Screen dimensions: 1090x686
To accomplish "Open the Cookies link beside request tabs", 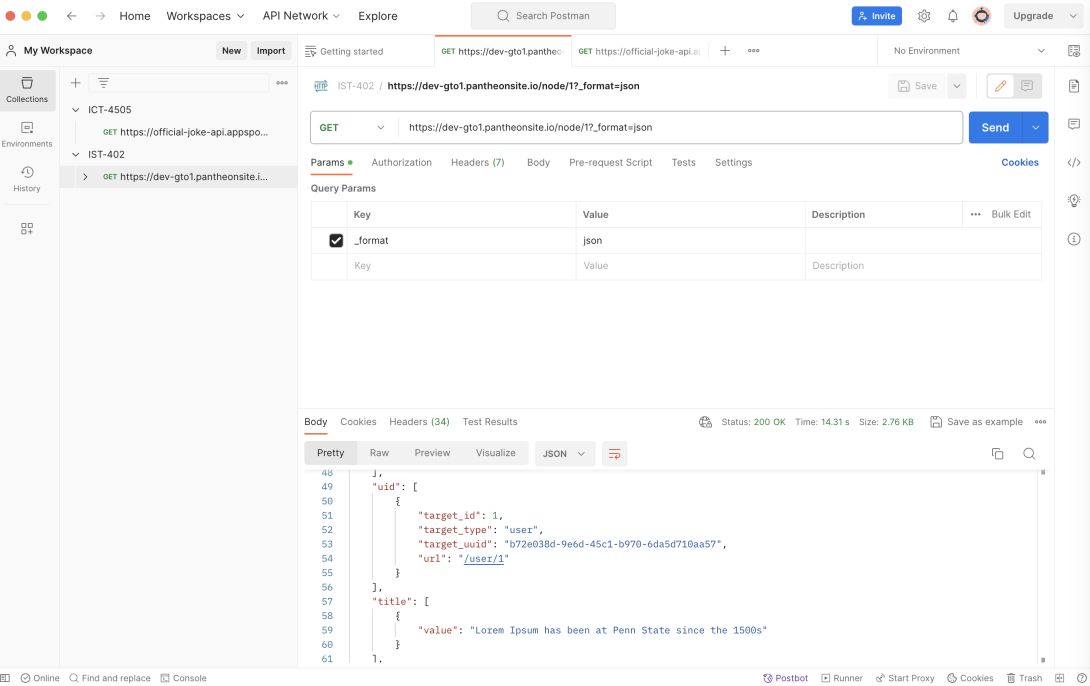I will 1020,163.
